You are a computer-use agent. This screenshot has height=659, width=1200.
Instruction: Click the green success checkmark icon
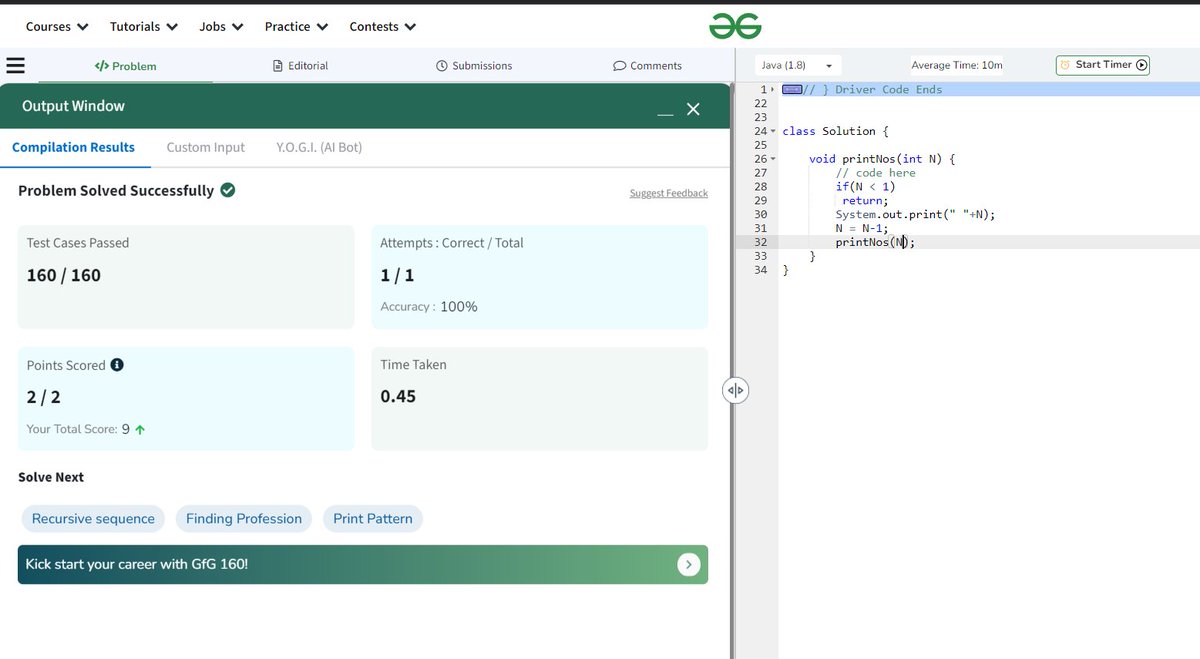point(228,190)
